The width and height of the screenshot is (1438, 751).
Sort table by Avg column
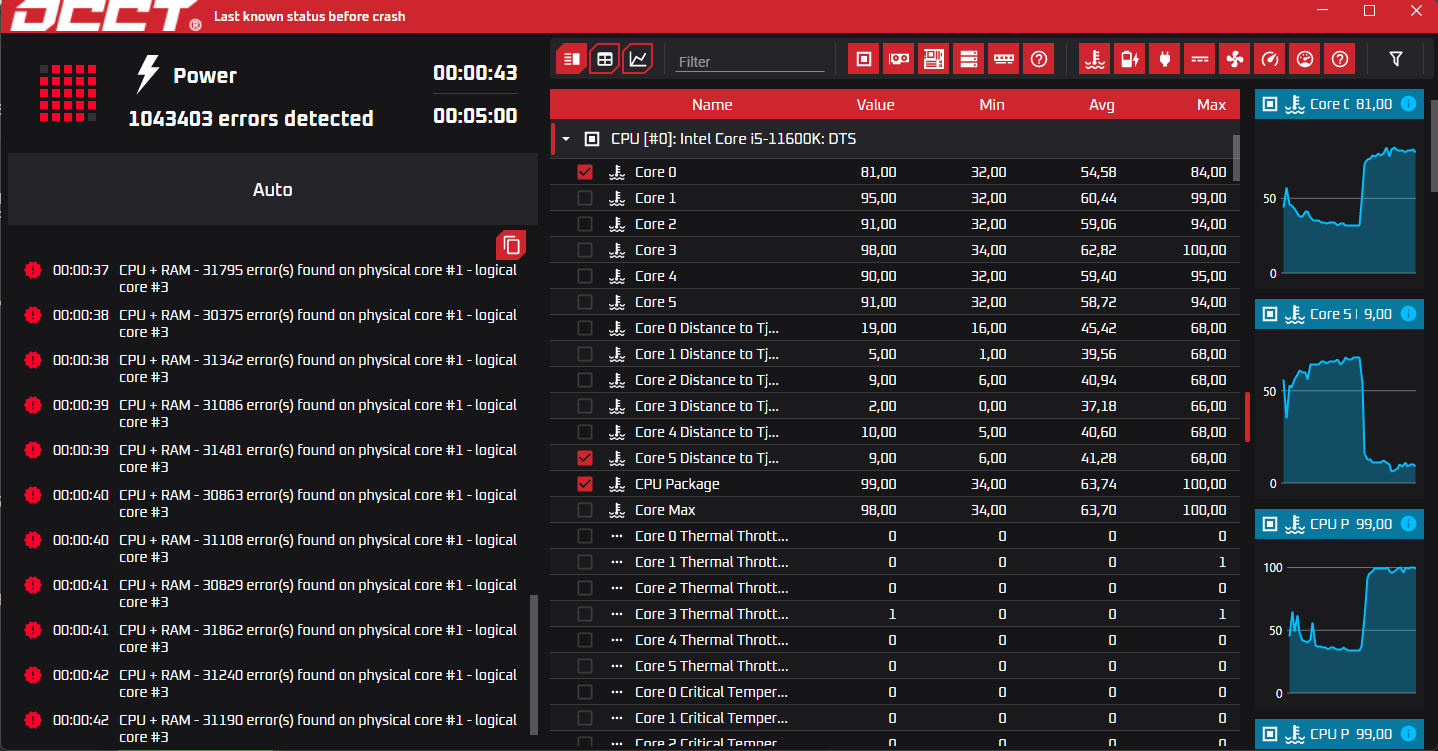tap(1102, 105)
